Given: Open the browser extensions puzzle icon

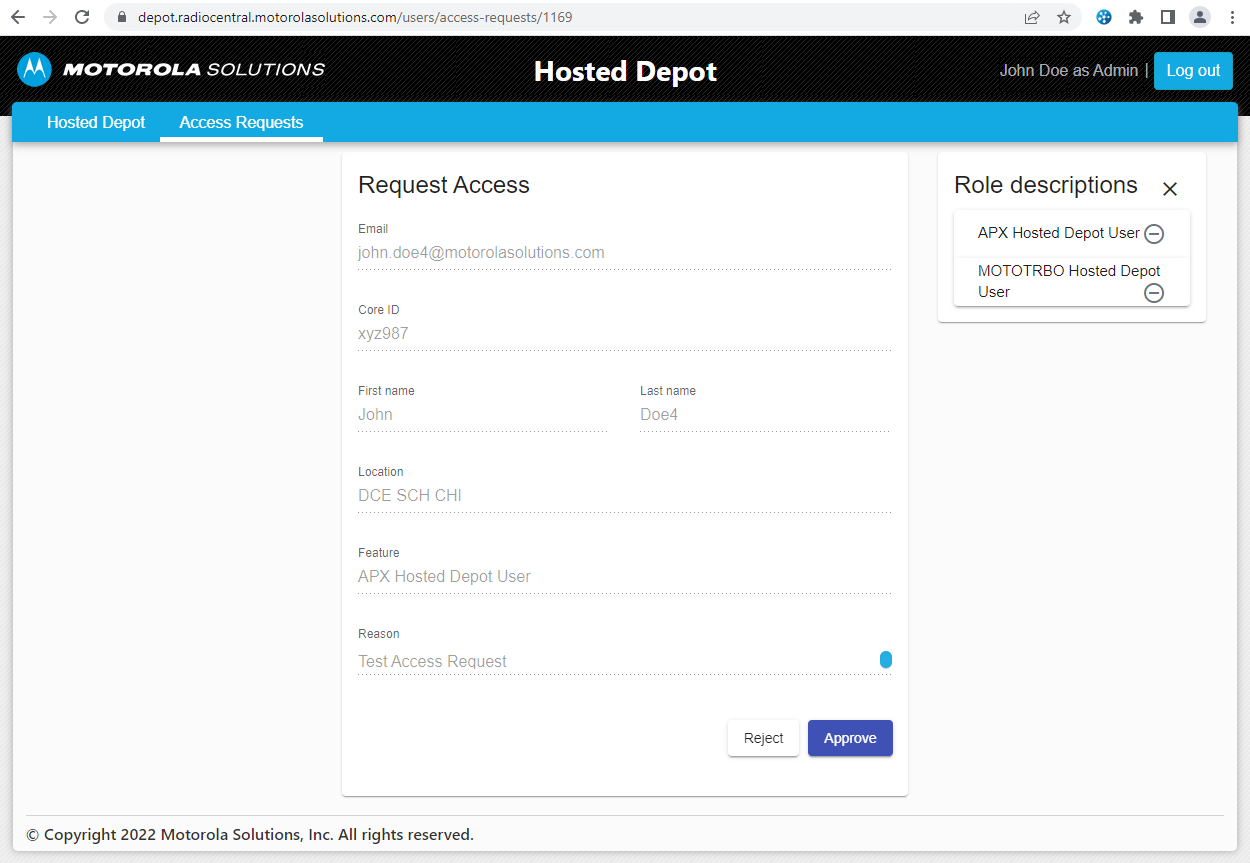Looking at the screenshot, I should point(1136,17).
